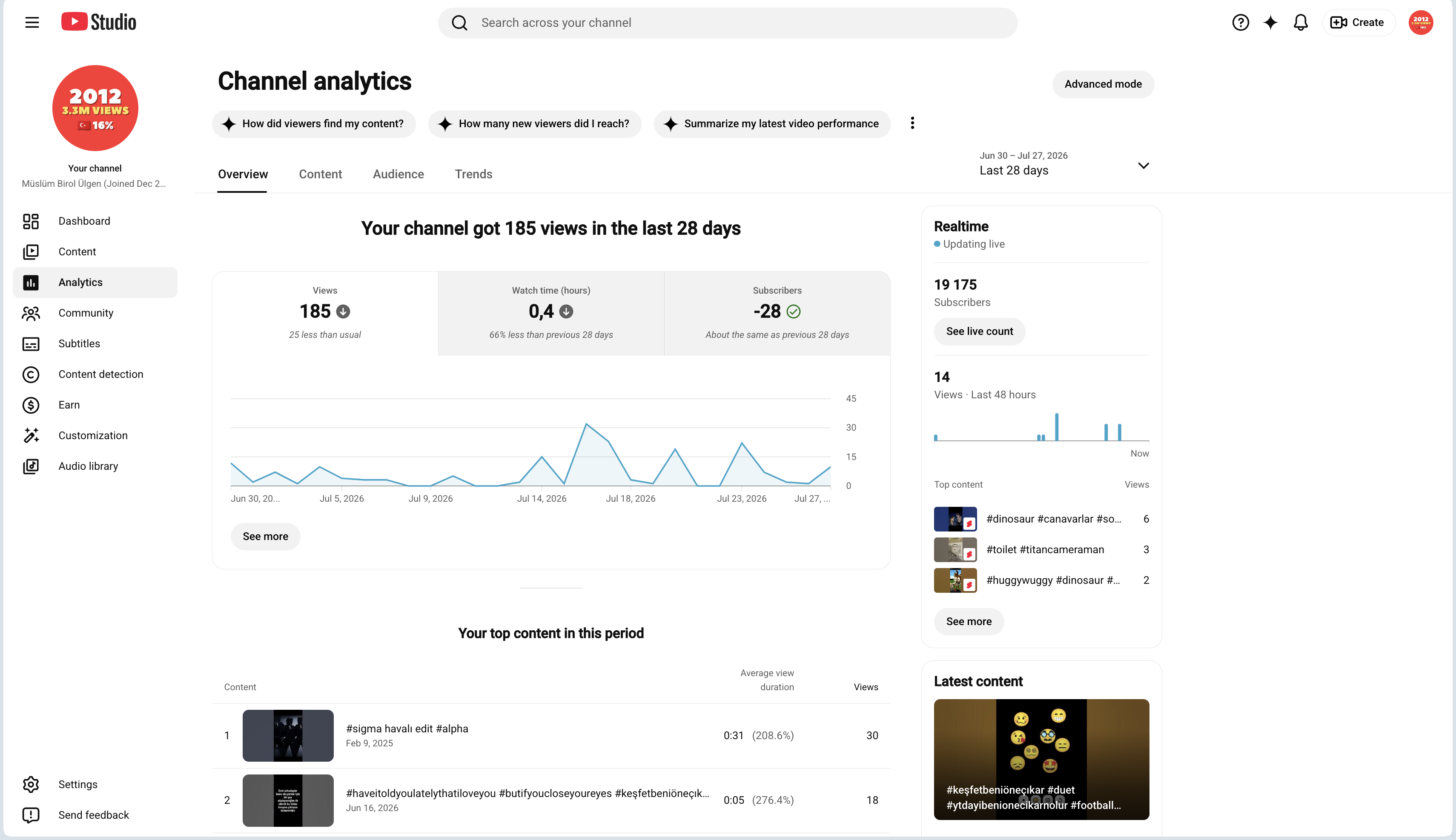The image size is (1456, 840).
Task: Open the Dashboard sidebar icon
Action: coord(31,221)
